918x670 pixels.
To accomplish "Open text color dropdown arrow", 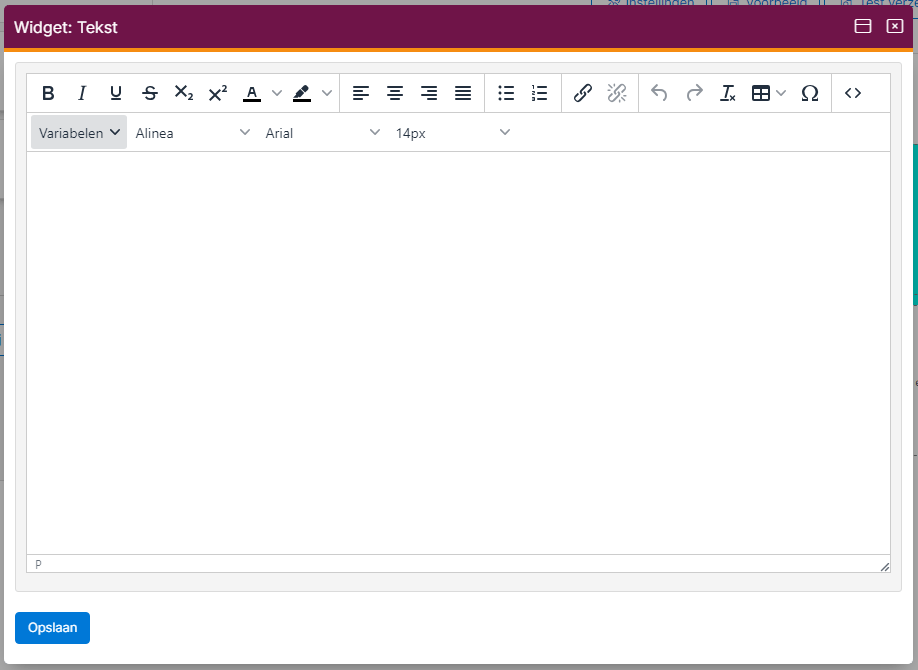I will (x=277, y=93).
